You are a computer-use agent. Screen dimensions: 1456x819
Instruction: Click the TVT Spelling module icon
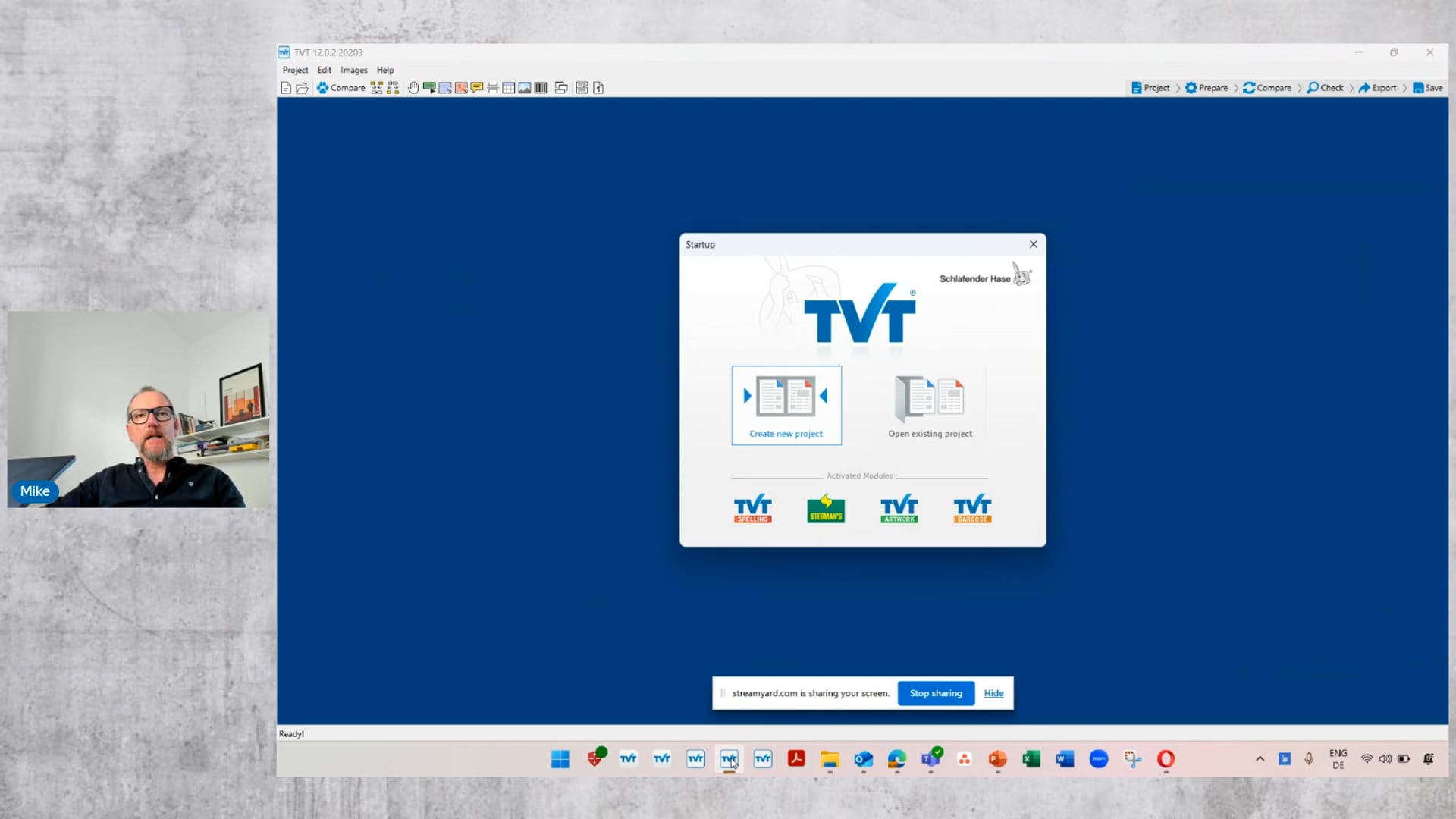(752, 509)
